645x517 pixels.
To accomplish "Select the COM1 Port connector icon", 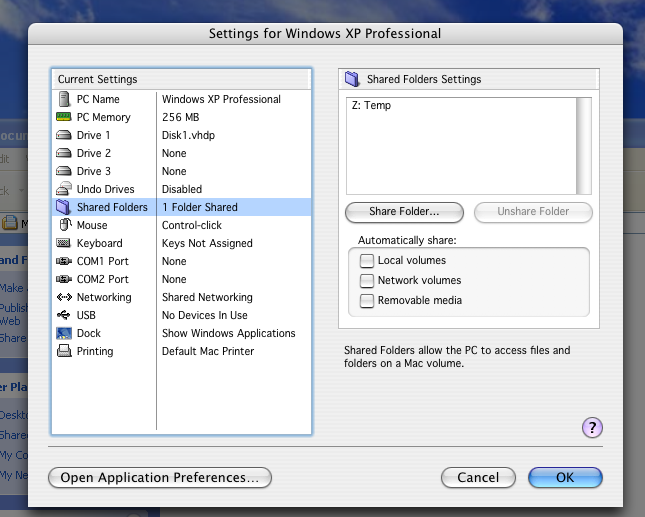I will point(64,261).
